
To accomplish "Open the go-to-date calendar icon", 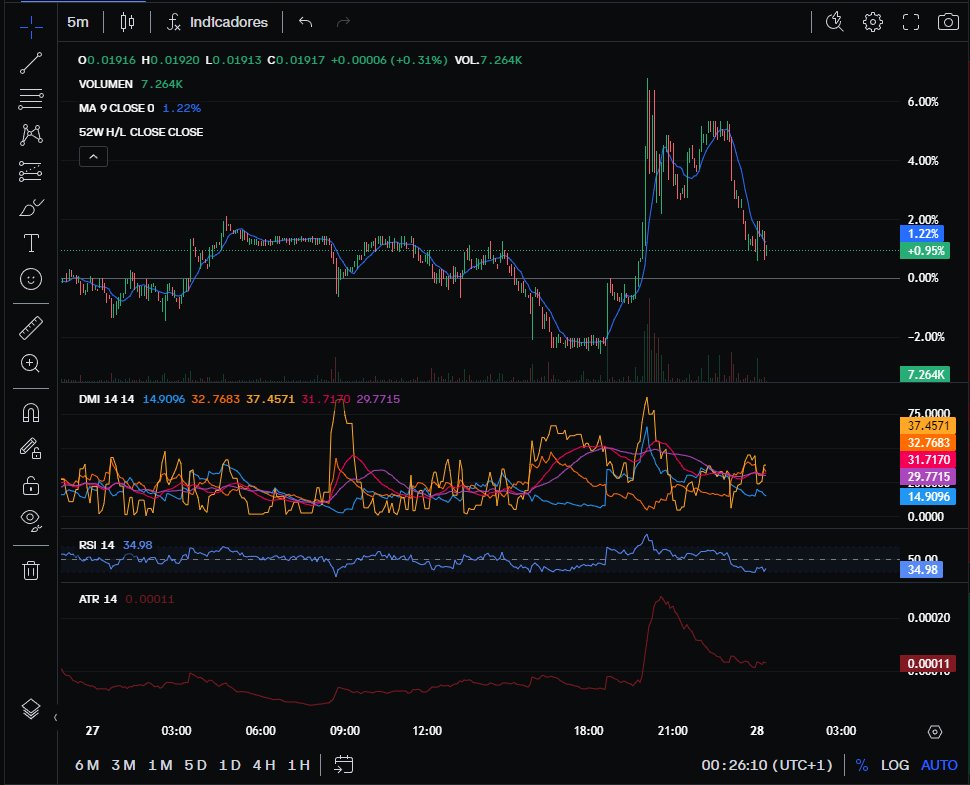I will pyautogui.click(x=343, y=765).
